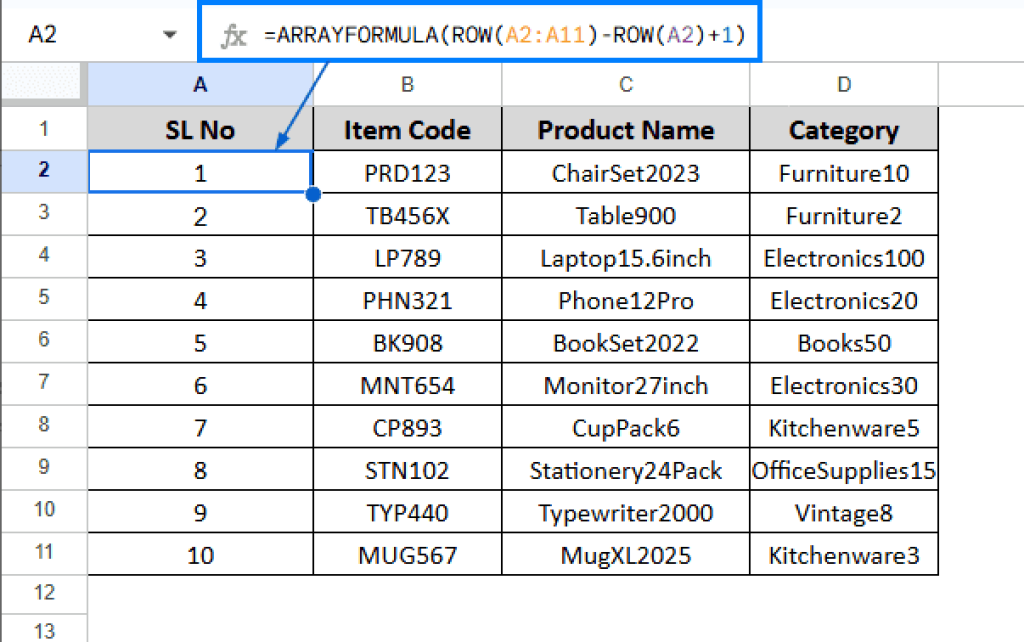This screenshot has height=642, width=1024.
Task: Select the Item Code header cell
Action: (406, 130)
